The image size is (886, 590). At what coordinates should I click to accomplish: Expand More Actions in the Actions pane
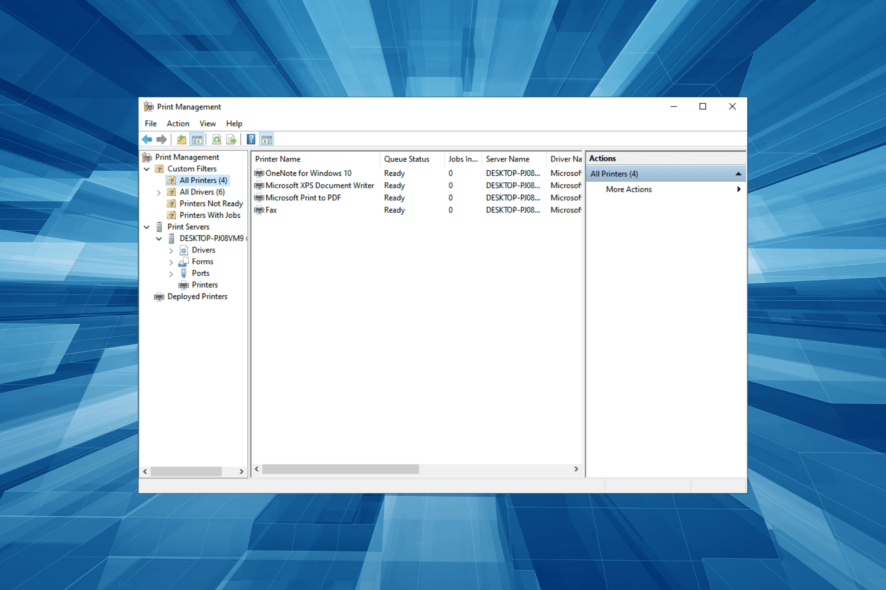coord(739,189)
